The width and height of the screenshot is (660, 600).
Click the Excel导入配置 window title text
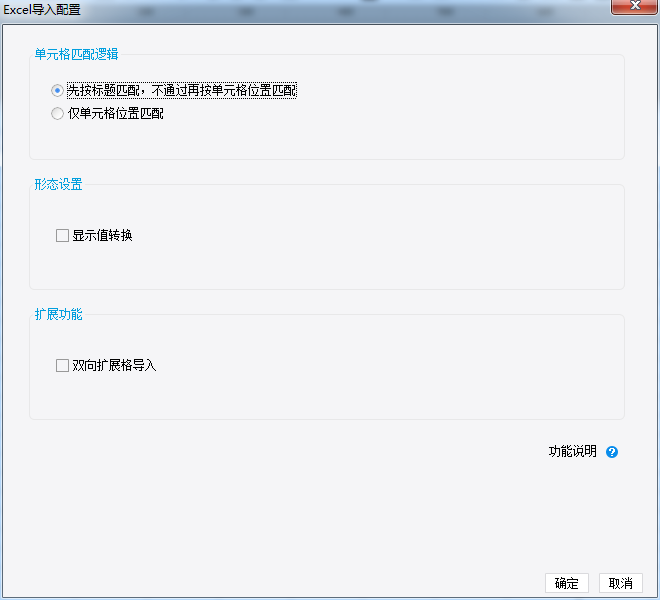pyautogui.click(x=42, y=9)
